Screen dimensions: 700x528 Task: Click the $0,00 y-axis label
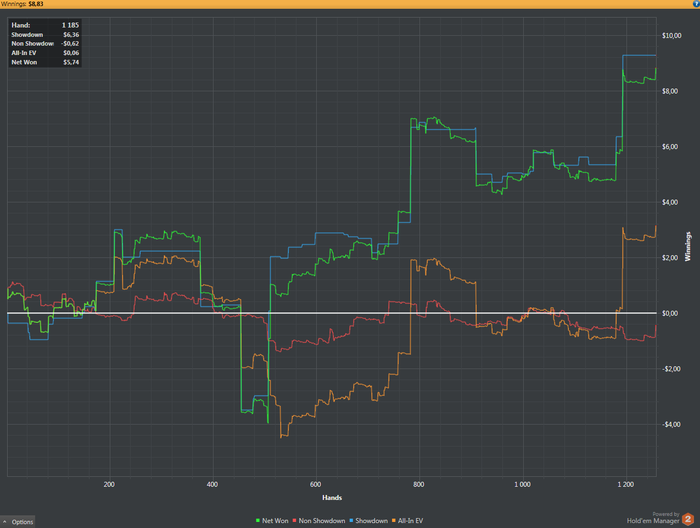(670, 313)
